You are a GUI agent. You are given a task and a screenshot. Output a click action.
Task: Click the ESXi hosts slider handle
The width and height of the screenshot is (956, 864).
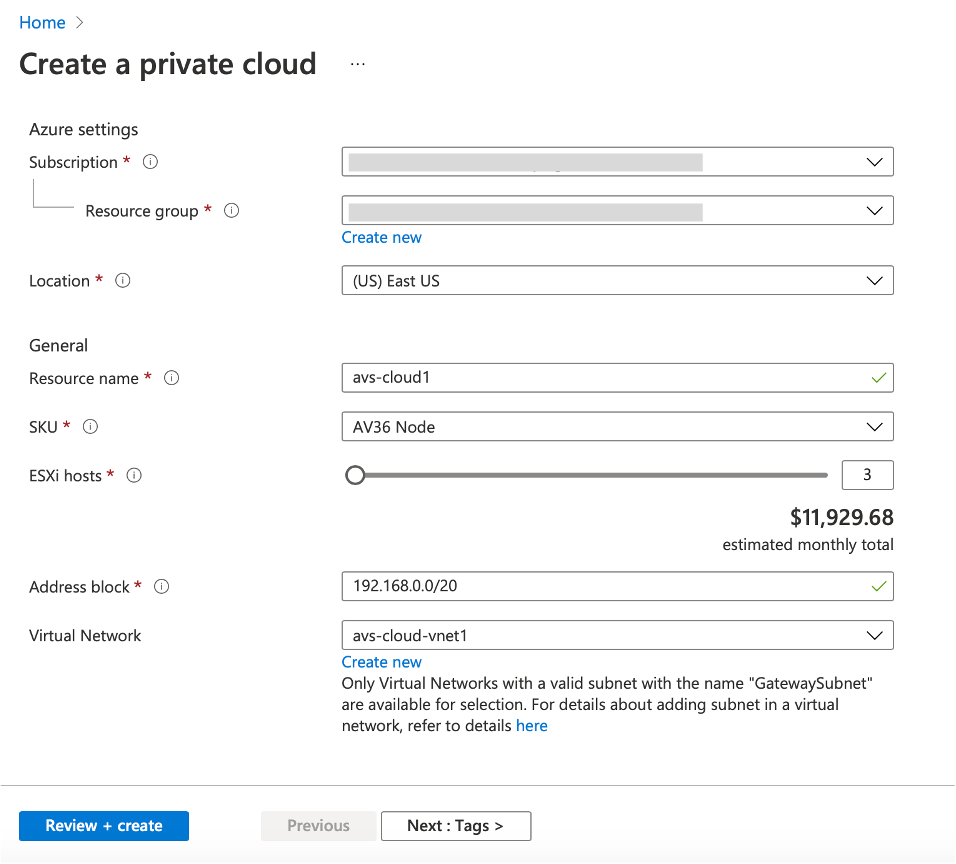point(355,475)
